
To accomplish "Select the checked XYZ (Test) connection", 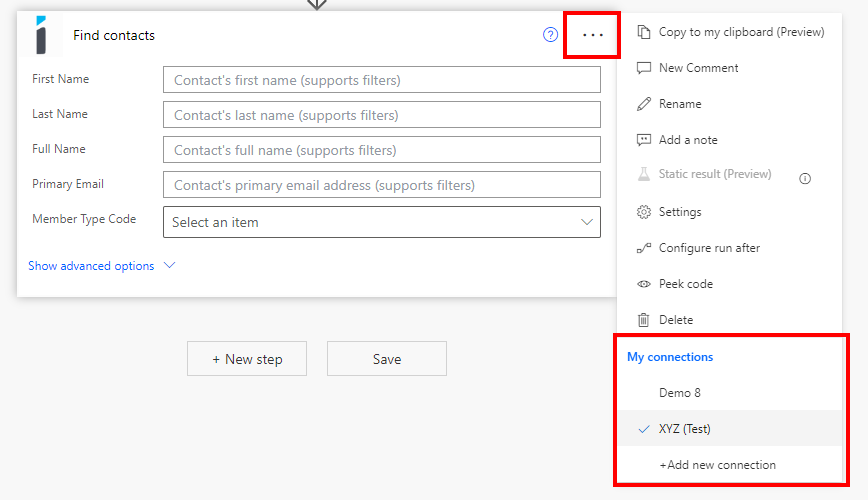I will [685, 429].
